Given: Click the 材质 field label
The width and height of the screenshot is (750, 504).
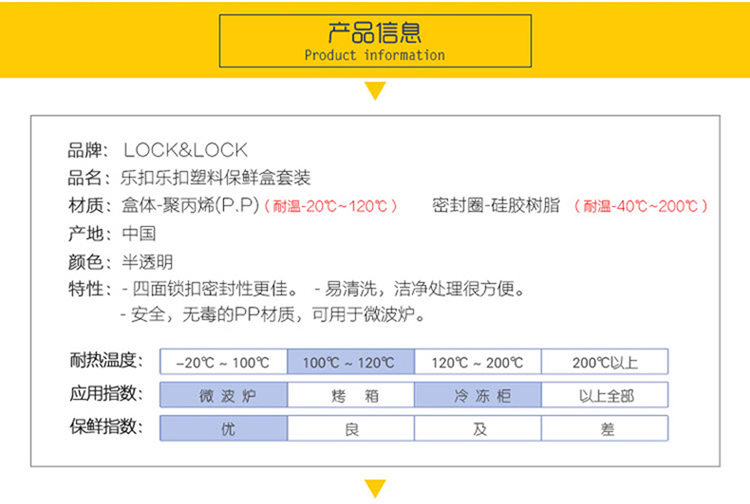Looking at the screenshot, I should (89, 206).
